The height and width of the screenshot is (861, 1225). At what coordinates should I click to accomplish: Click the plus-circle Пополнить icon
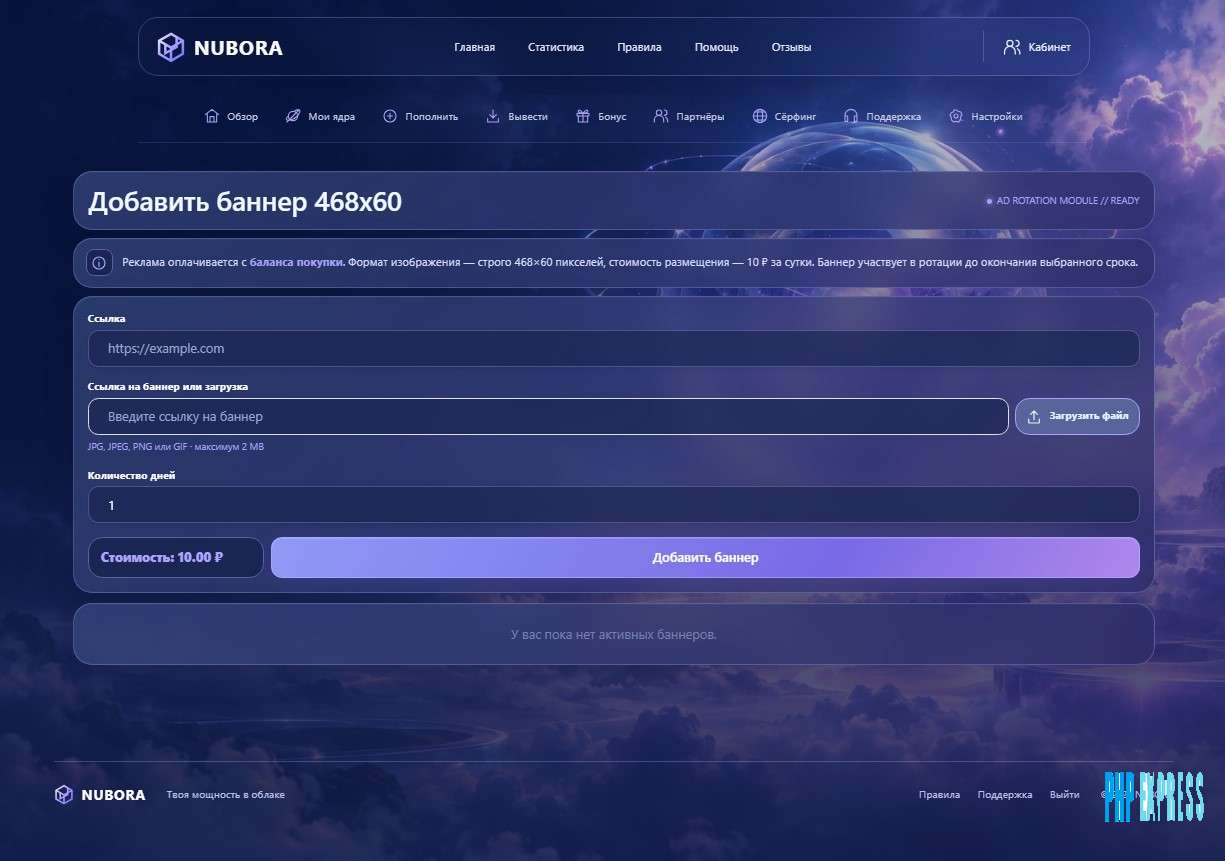point(390,116)
